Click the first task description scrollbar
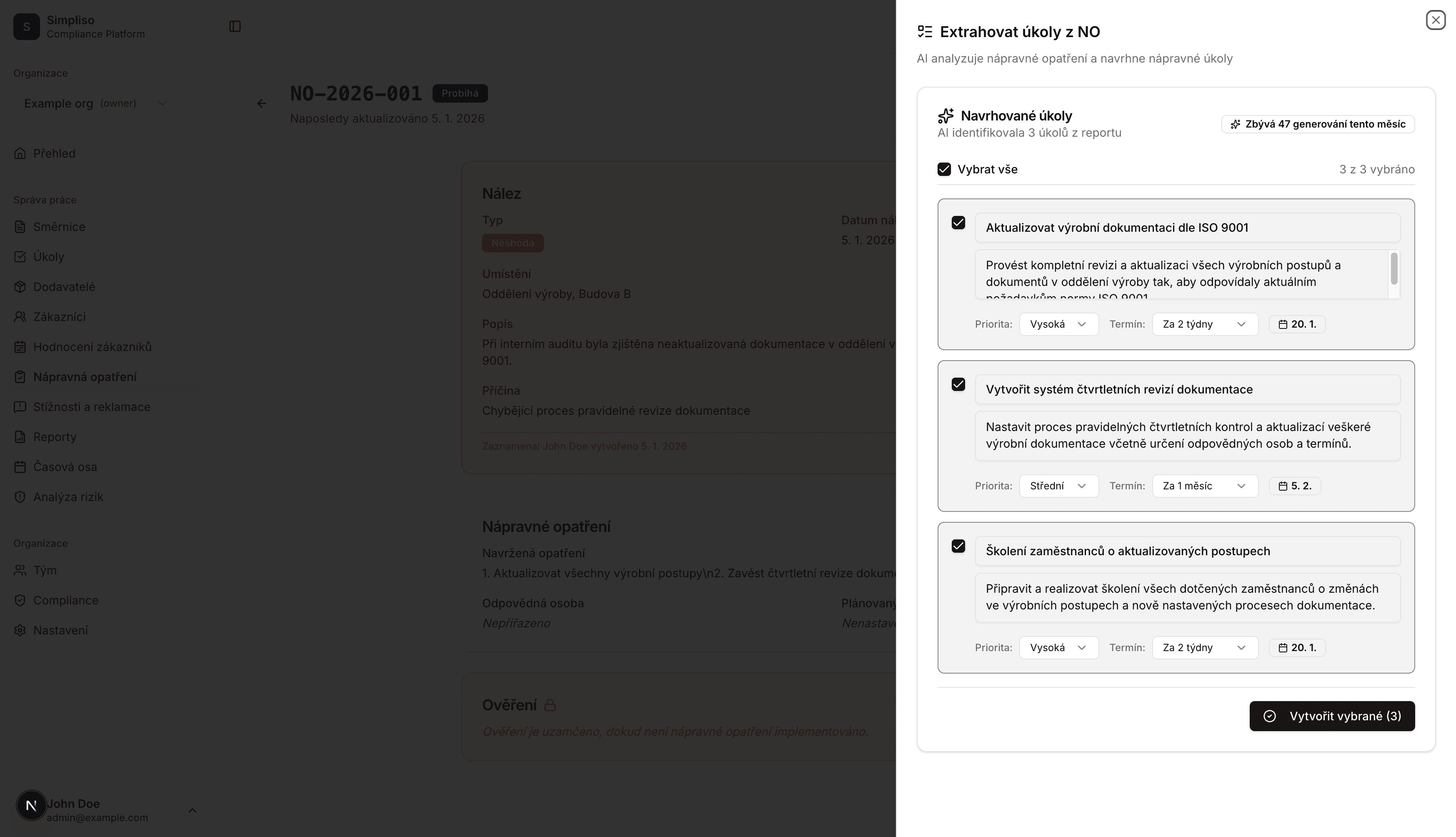1456x837 pixels. point(1394,269)
